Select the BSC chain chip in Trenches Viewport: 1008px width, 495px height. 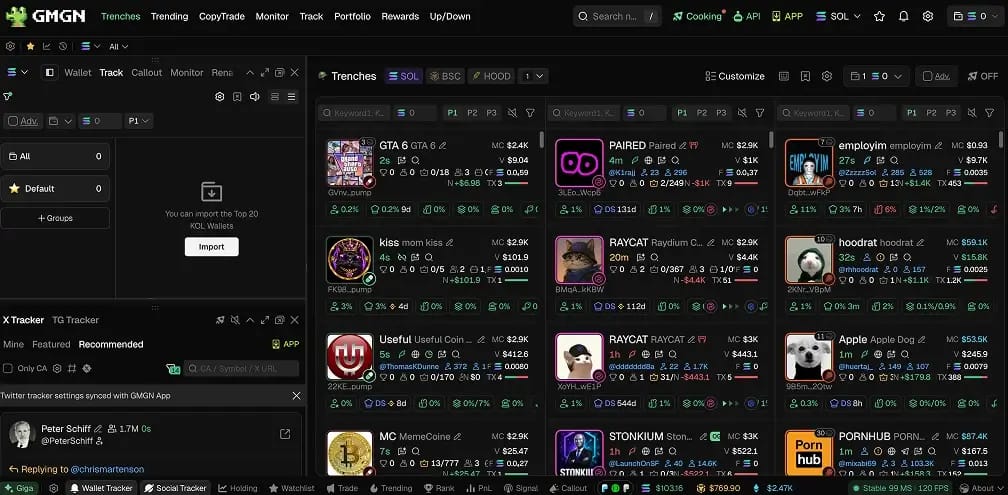pyautogui.click(x=445, y=76)
